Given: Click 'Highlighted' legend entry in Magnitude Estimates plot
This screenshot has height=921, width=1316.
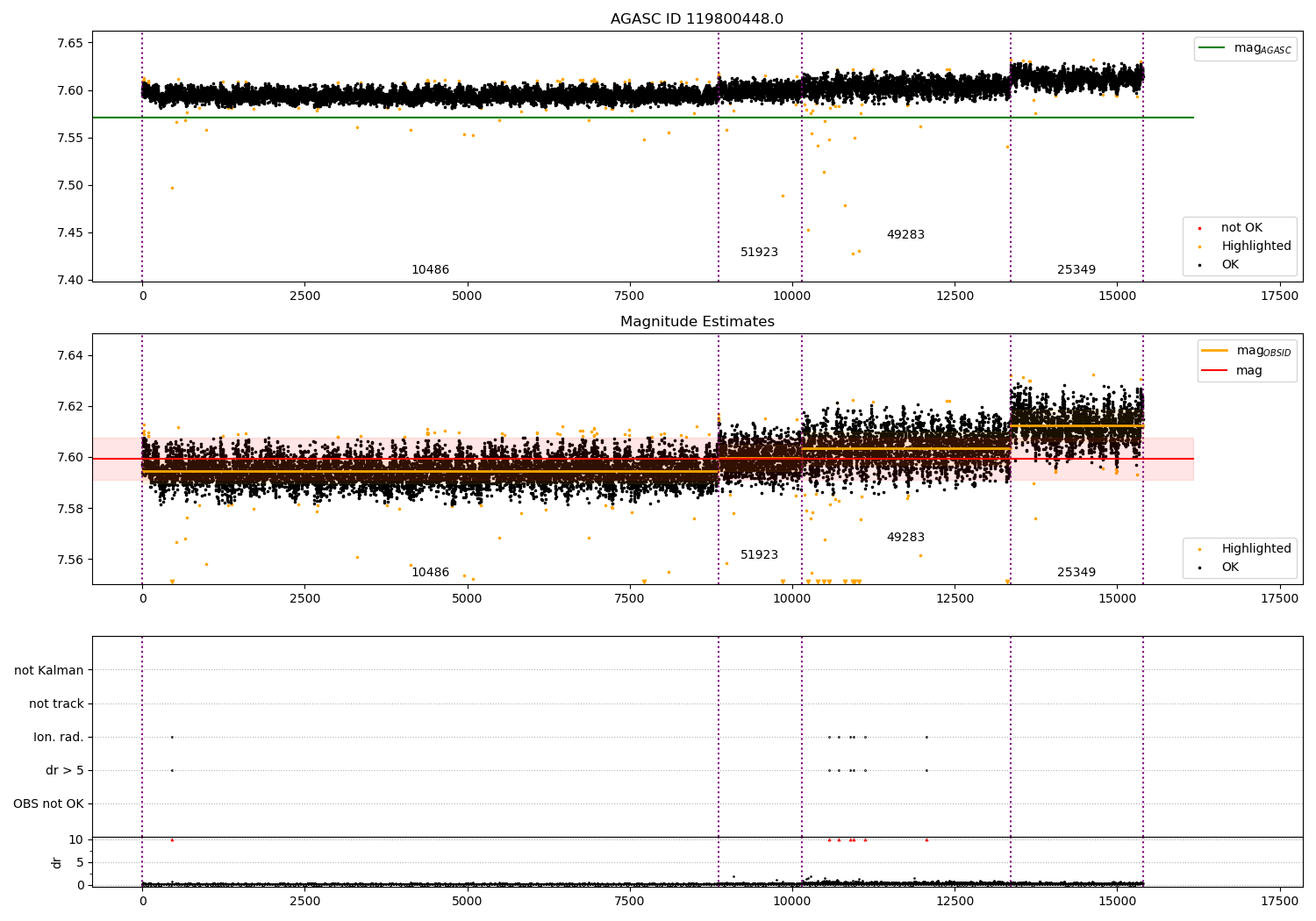Looking at the screenshot, I should click(1255, 549).
